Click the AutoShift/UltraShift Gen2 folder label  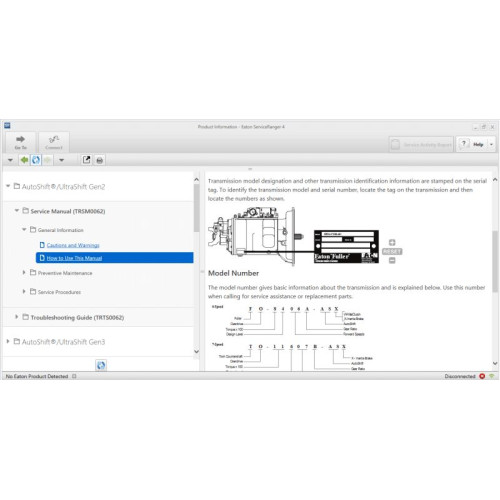(x=63, y=187)
